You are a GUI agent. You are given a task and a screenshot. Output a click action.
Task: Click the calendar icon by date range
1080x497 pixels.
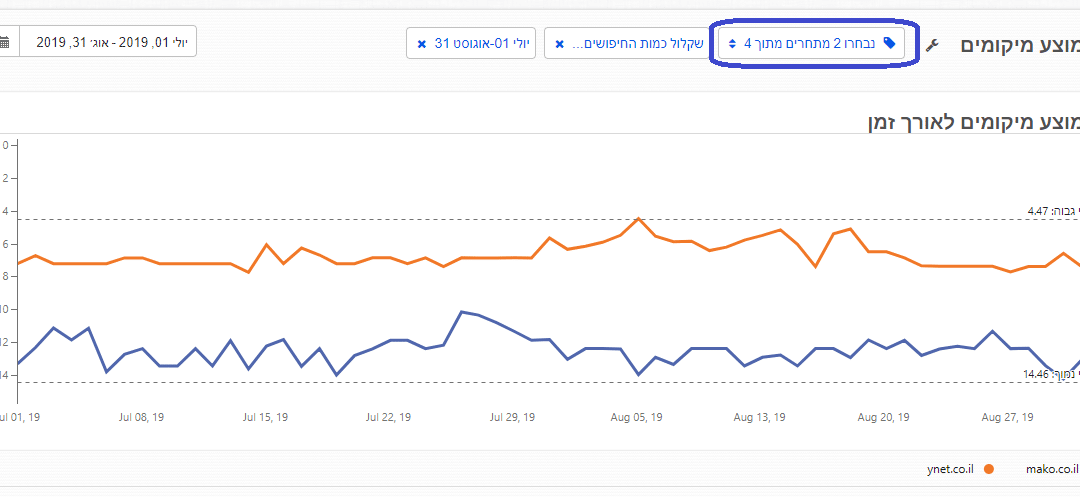[5, 42]
